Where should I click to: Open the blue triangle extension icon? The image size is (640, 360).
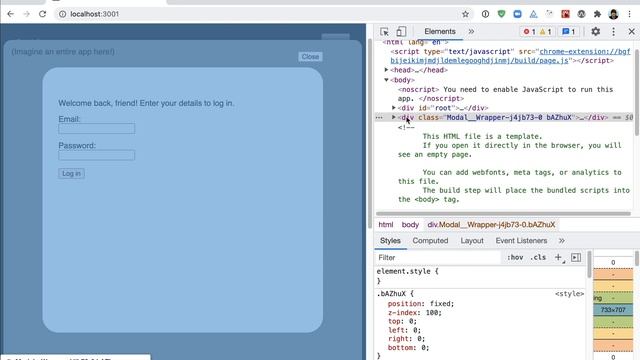[x=533, y=14]
